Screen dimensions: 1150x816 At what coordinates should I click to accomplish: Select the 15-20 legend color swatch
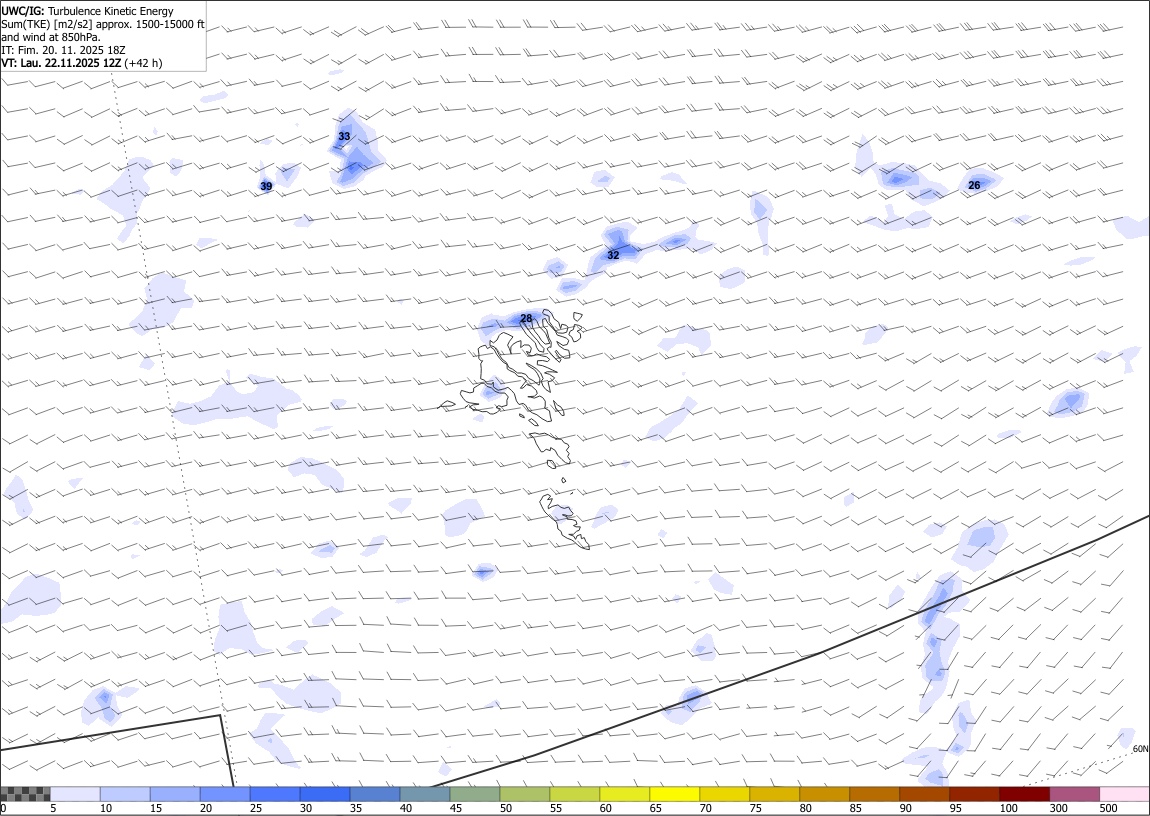click(x=175, y=794)
